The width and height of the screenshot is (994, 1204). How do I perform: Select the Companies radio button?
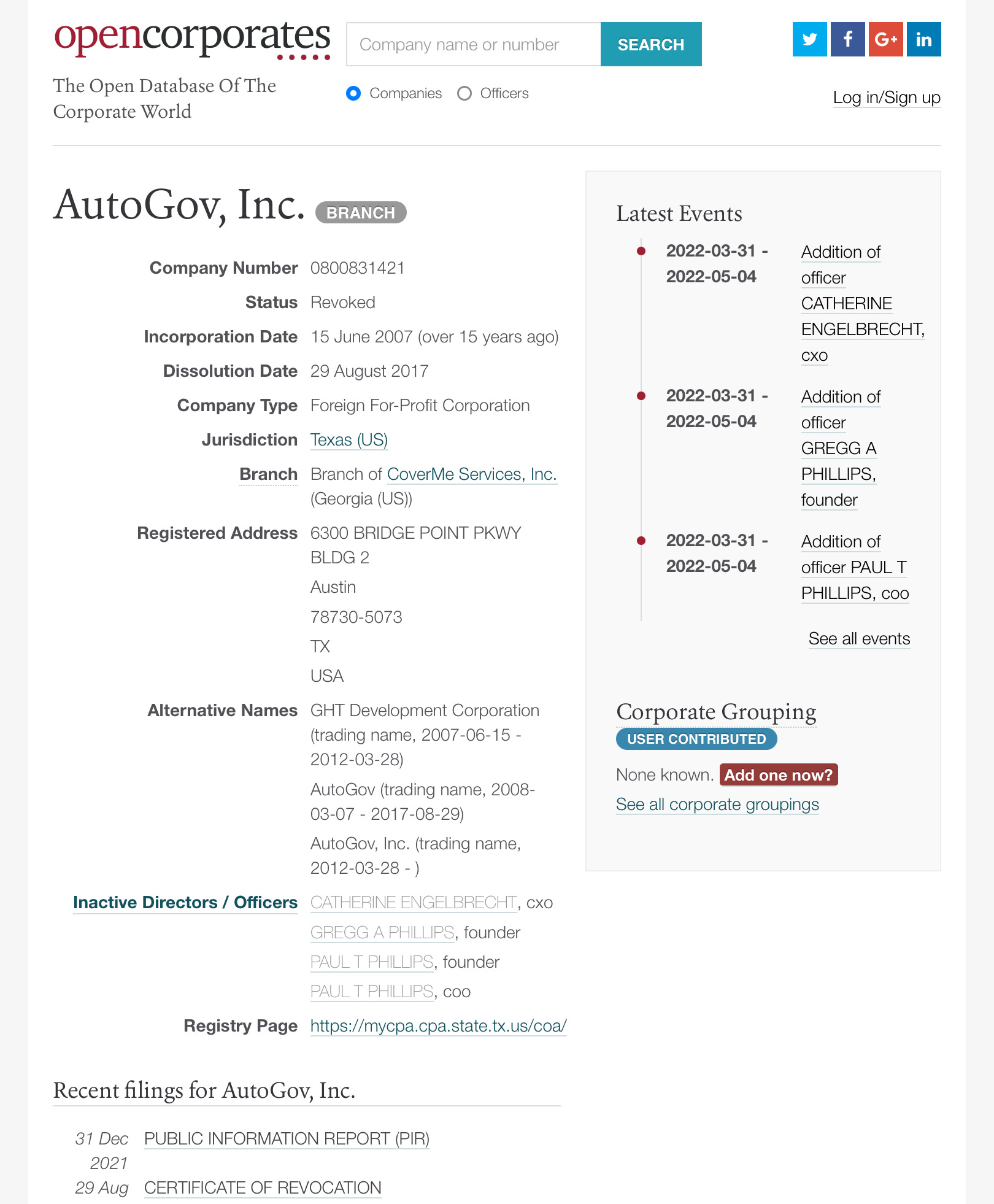click(354, 93)
